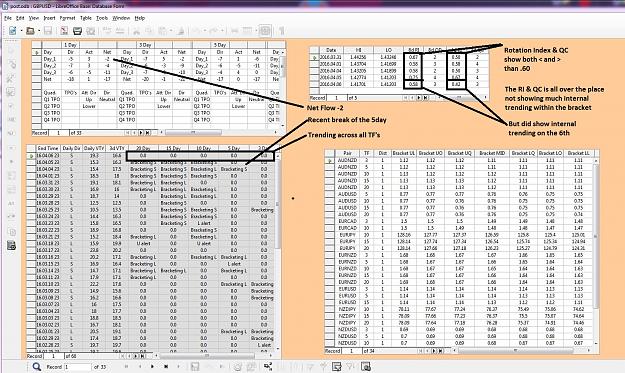Screen dimensions: 625x373
Task: Click the HI column header
Action: (358, 50)
